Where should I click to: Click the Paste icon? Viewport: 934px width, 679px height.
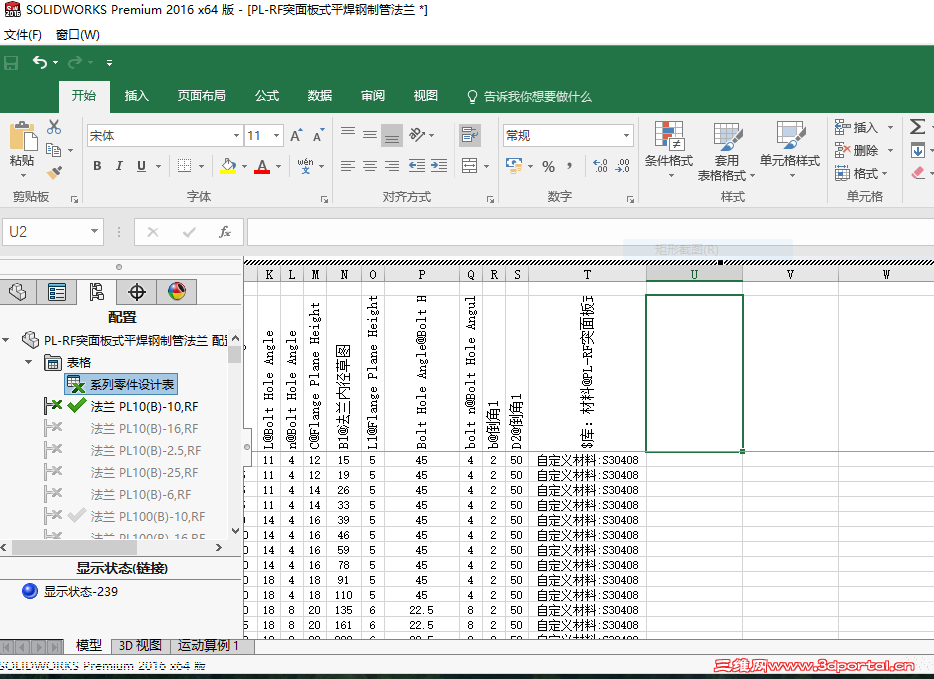23,136
